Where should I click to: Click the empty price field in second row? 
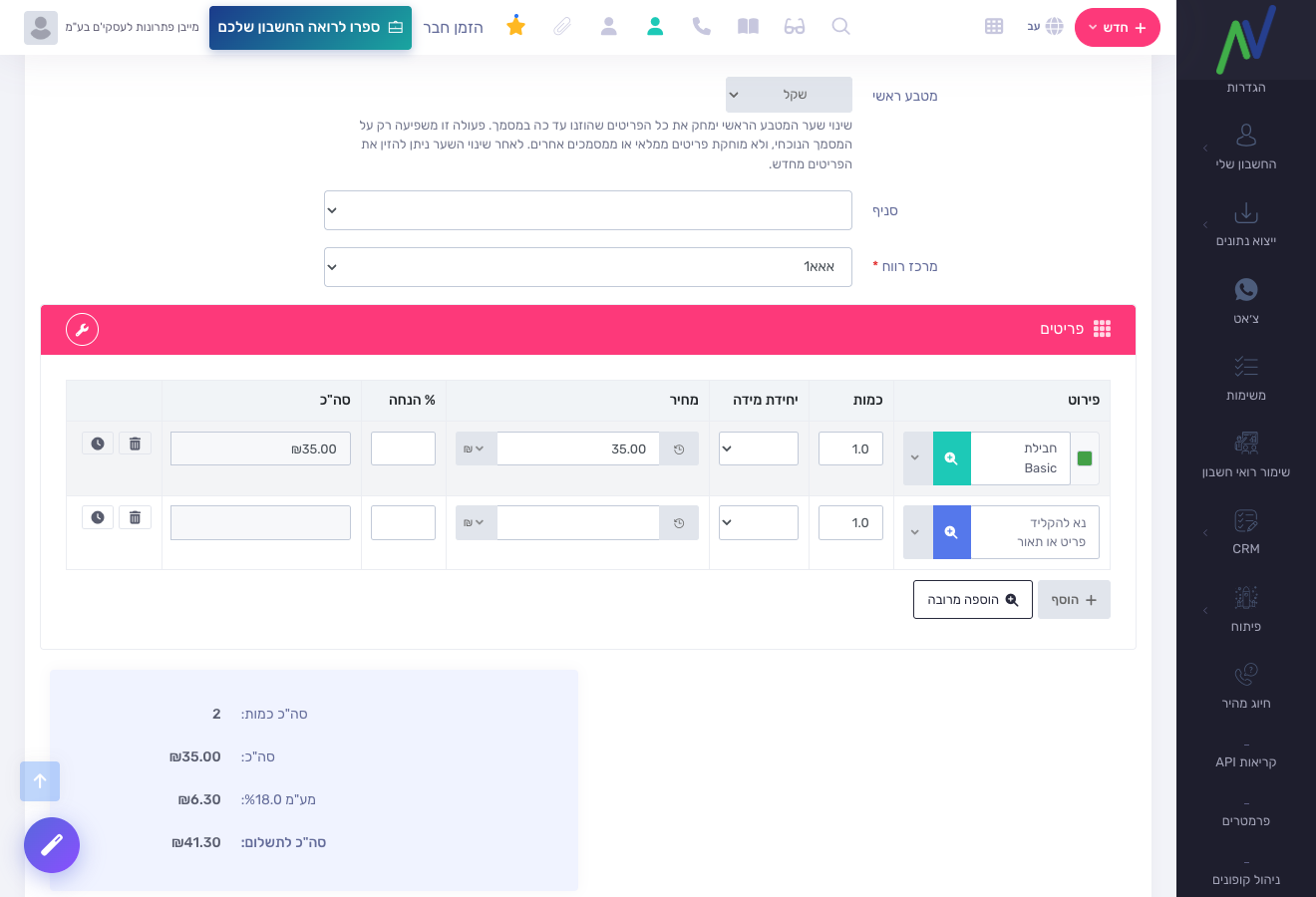(578, 522)
